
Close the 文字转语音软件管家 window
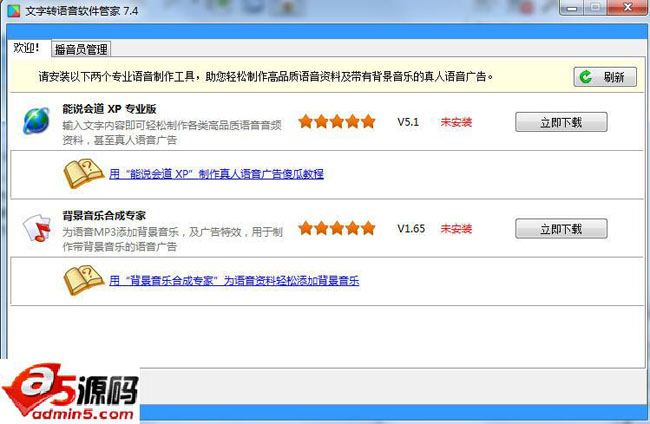[x=627, y=8]
